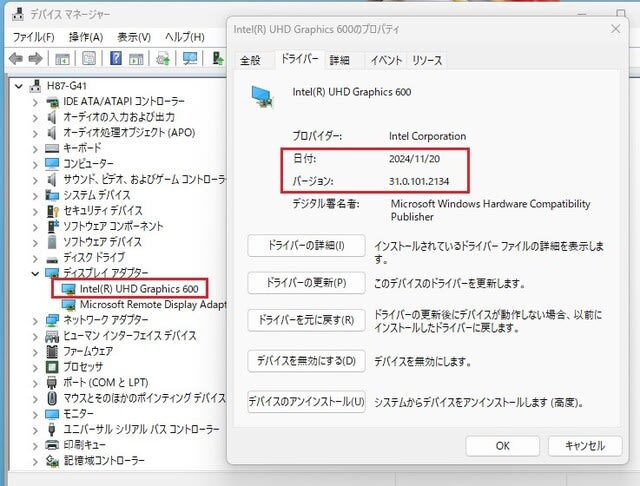Expand the IDE ATA/ATAPI コントローラー node

click(35, 102)
